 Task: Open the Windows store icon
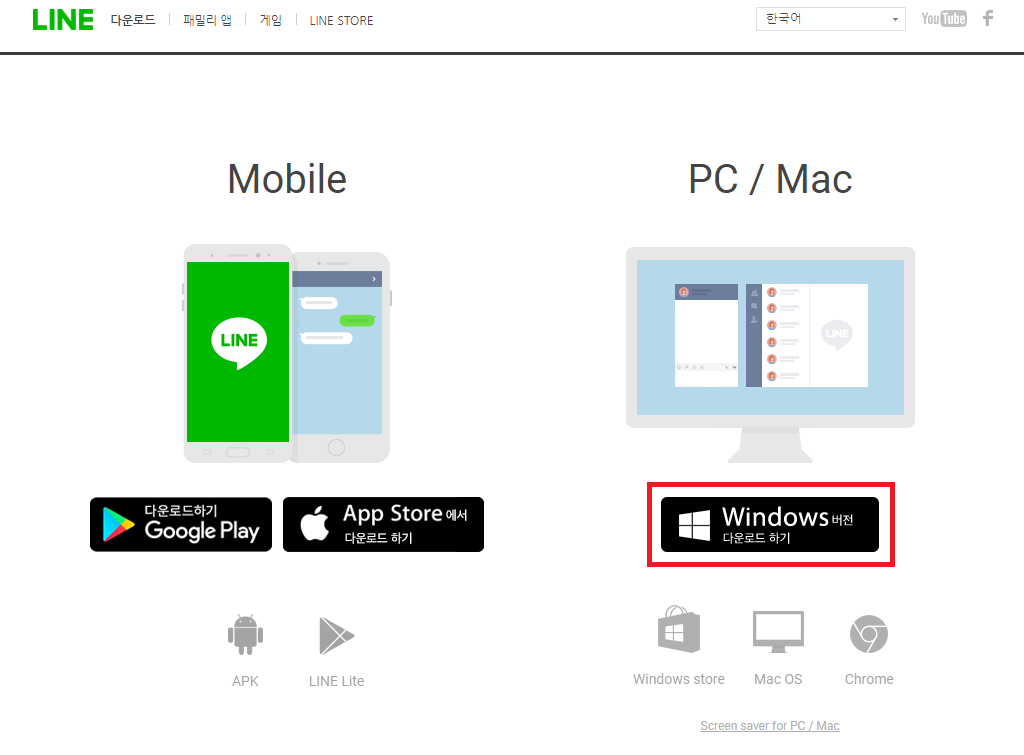(679, 629)
